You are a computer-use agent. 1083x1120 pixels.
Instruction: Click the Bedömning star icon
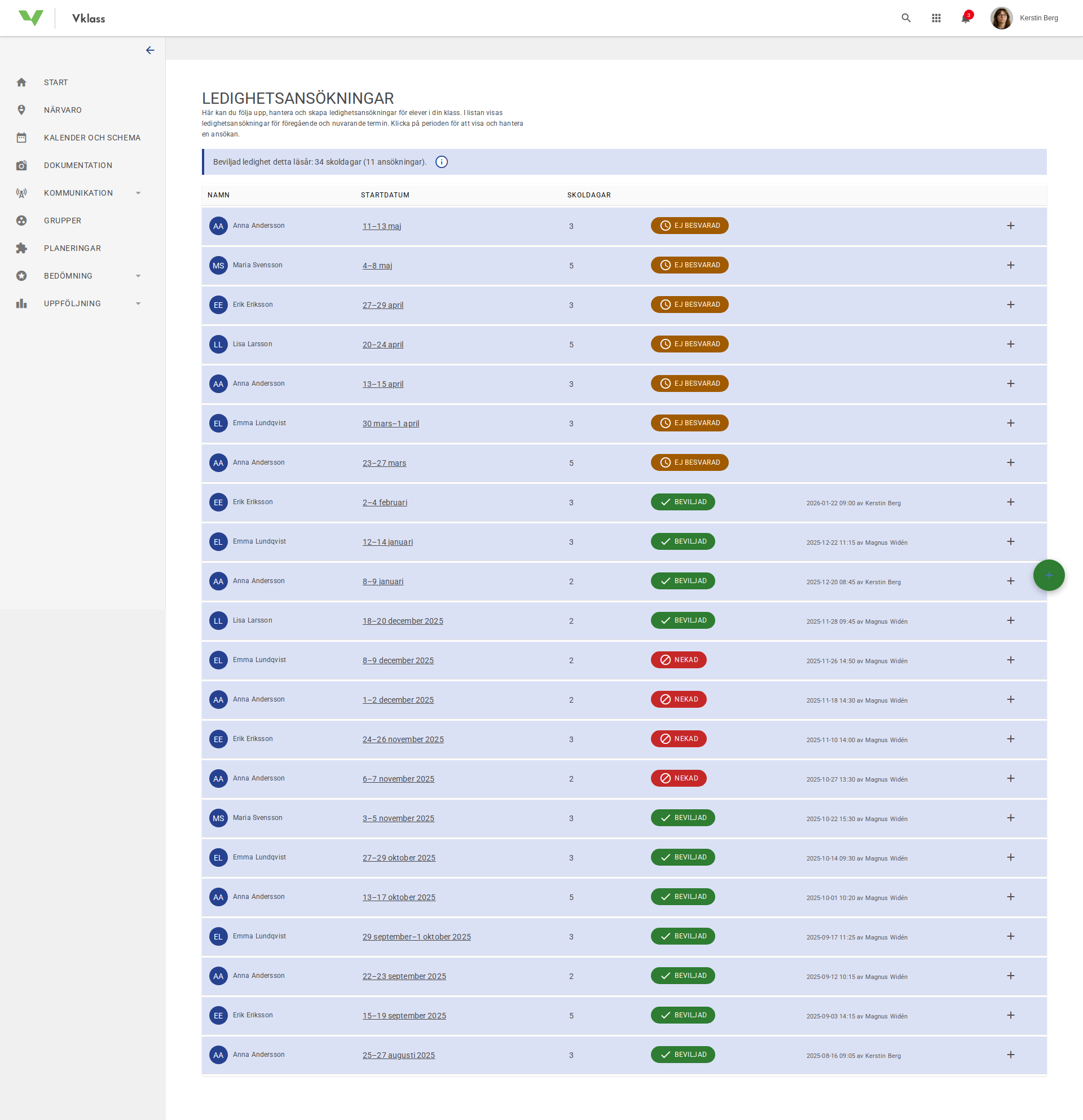[22, 276]
